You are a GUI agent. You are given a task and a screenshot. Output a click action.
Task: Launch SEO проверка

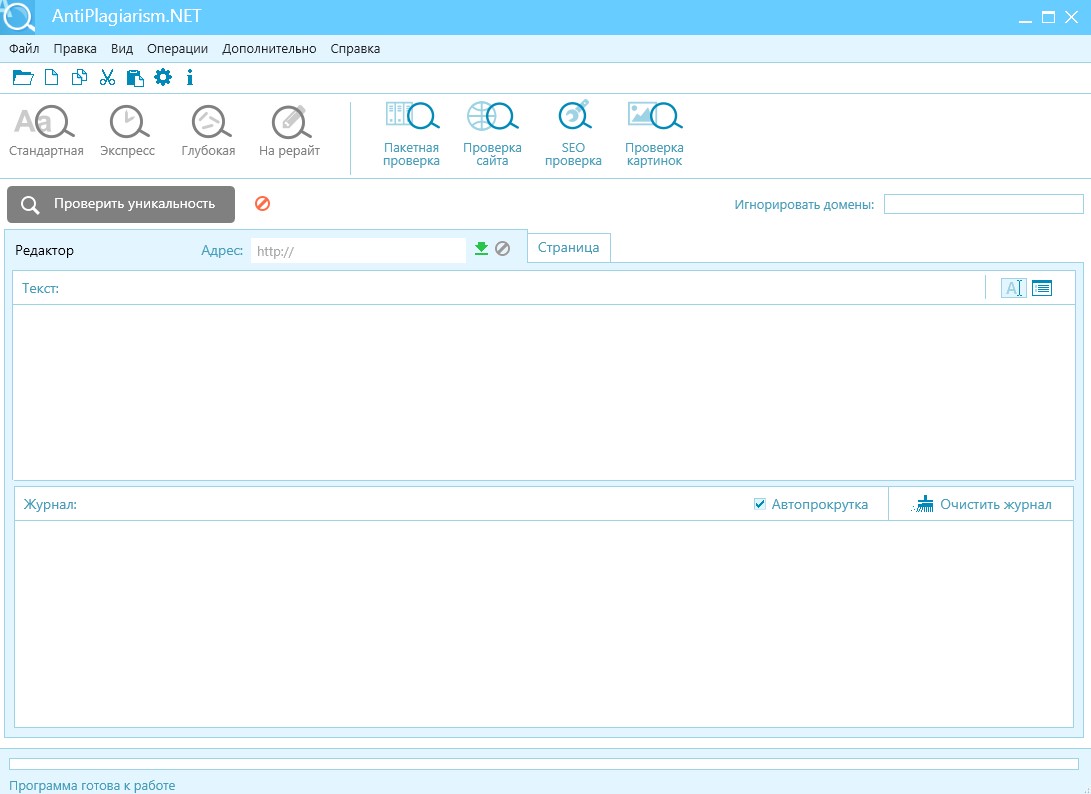tap(573, 134)
